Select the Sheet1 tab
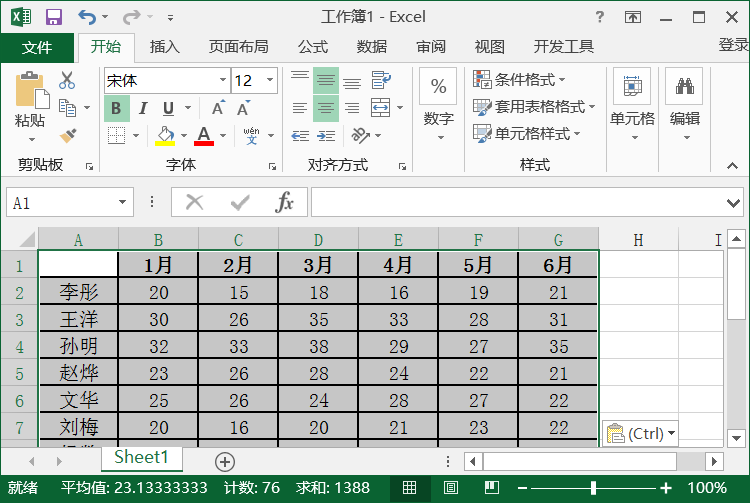Viewport: 750px width, 503px height. 142,458
